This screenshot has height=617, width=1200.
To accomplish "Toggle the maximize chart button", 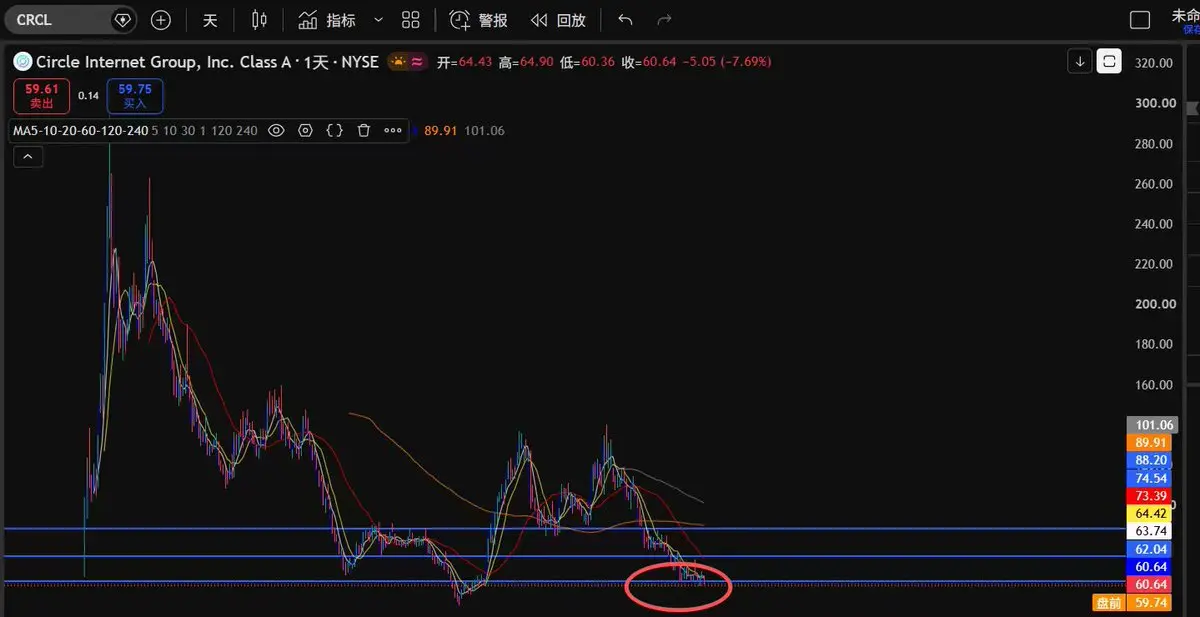I will tap(1108, 62).
